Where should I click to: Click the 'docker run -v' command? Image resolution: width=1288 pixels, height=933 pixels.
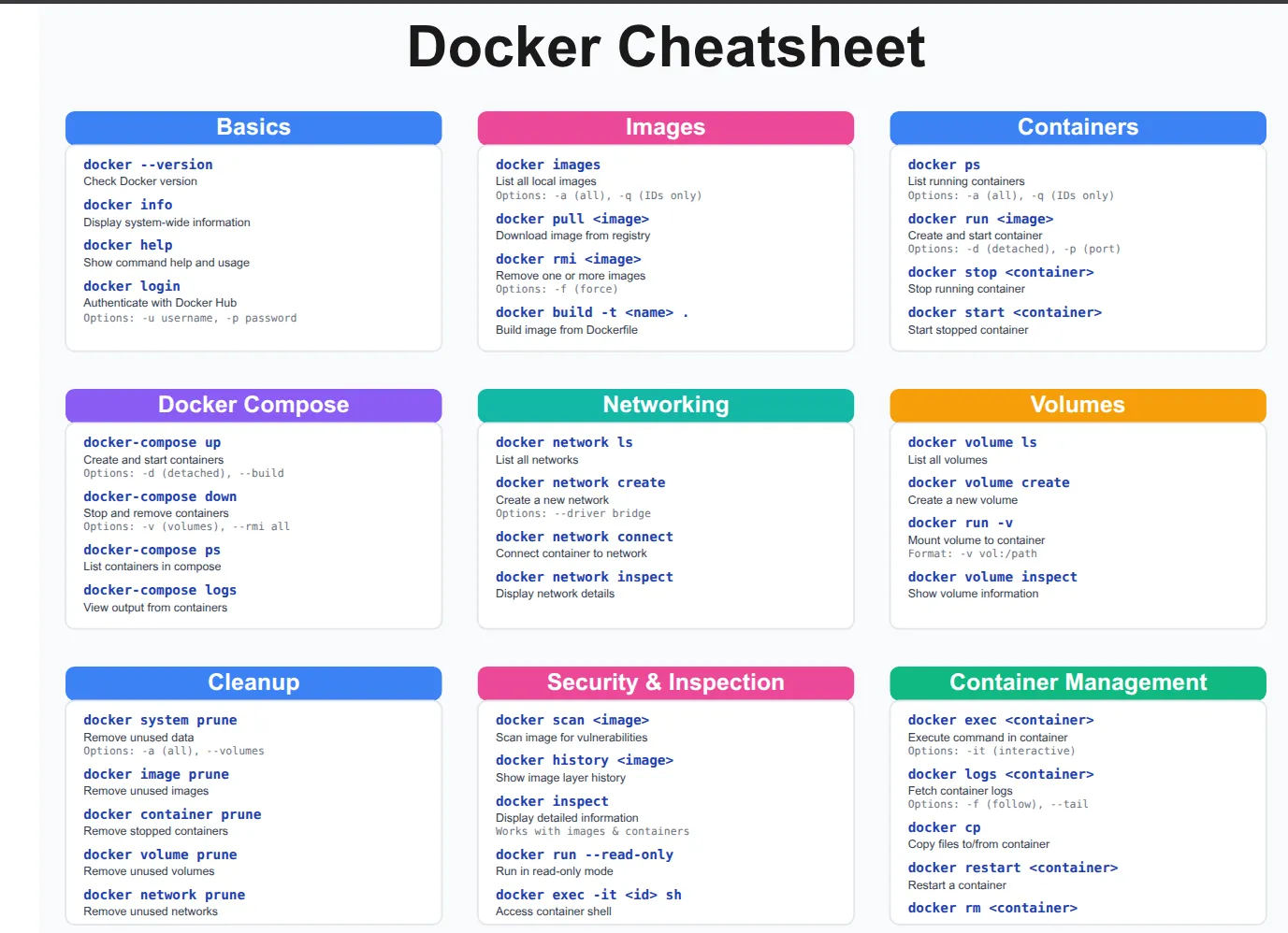pyautogui.click(x=961, y=523)
